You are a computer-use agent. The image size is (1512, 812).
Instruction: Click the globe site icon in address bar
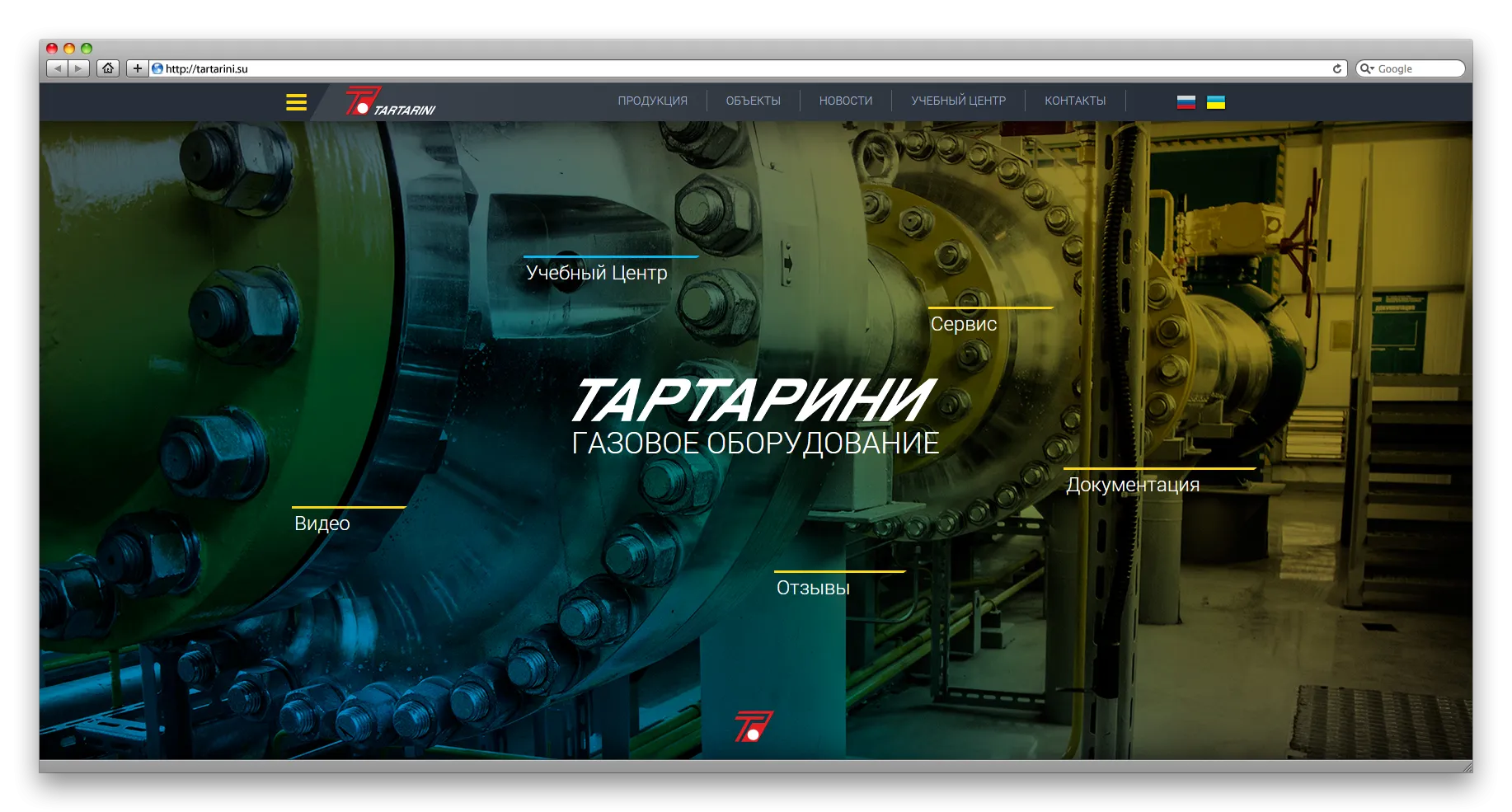tap(157, 68)
